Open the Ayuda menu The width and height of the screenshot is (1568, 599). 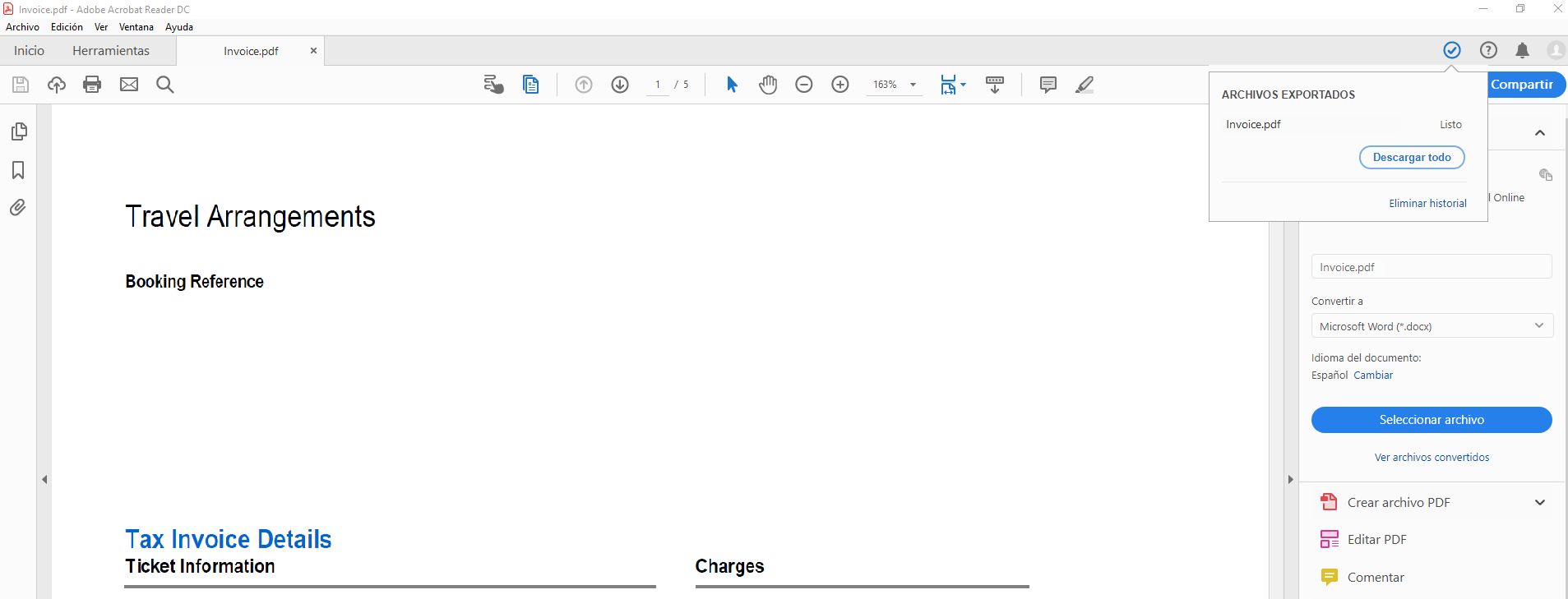179,27
